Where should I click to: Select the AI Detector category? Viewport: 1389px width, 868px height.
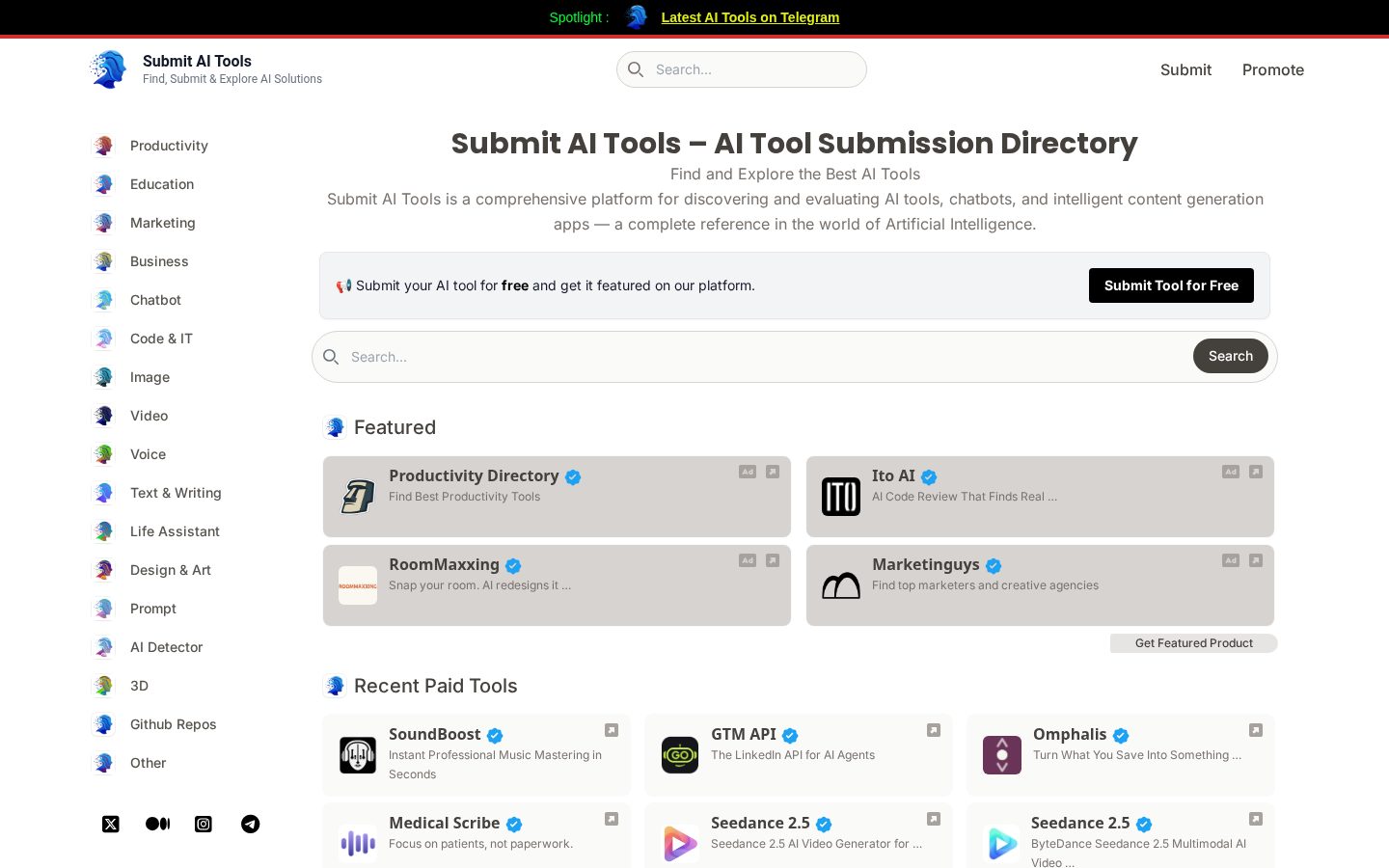(166, 647)
